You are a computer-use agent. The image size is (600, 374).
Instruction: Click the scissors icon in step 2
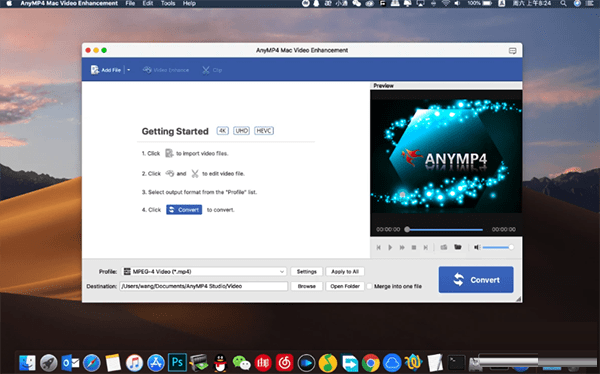pyautogui.click(x=195, y=174)
